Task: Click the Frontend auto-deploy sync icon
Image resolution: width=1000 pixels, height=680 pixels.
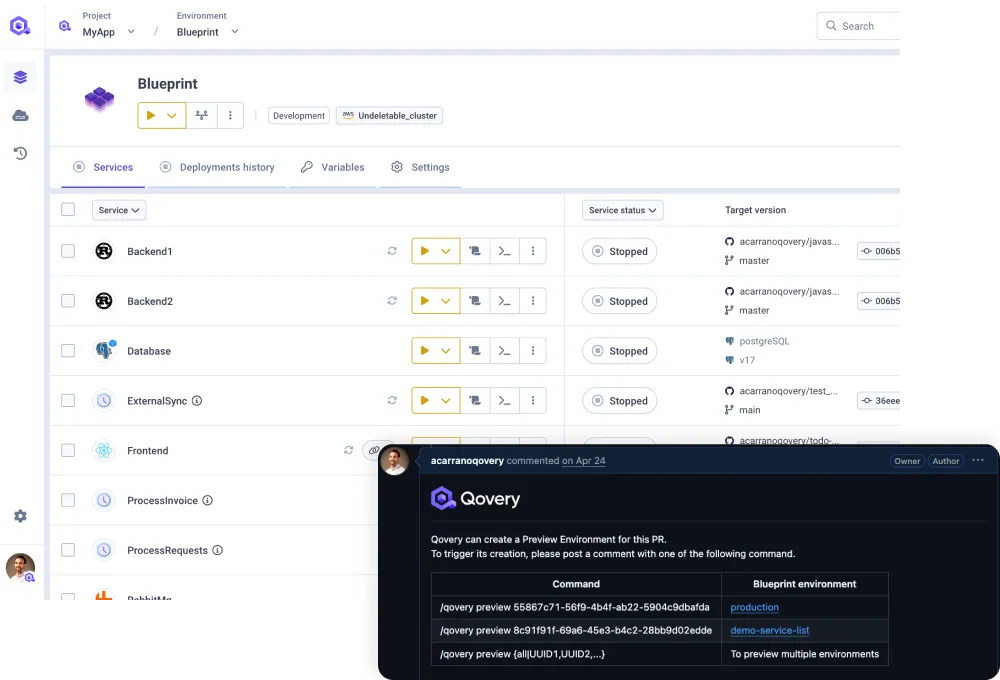Action: [x=348, y=450]
